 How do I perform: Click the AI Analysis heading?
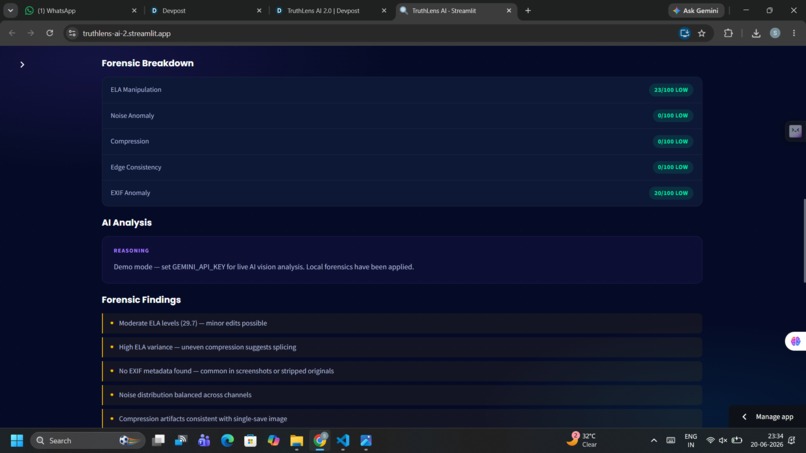coord(126,223)
